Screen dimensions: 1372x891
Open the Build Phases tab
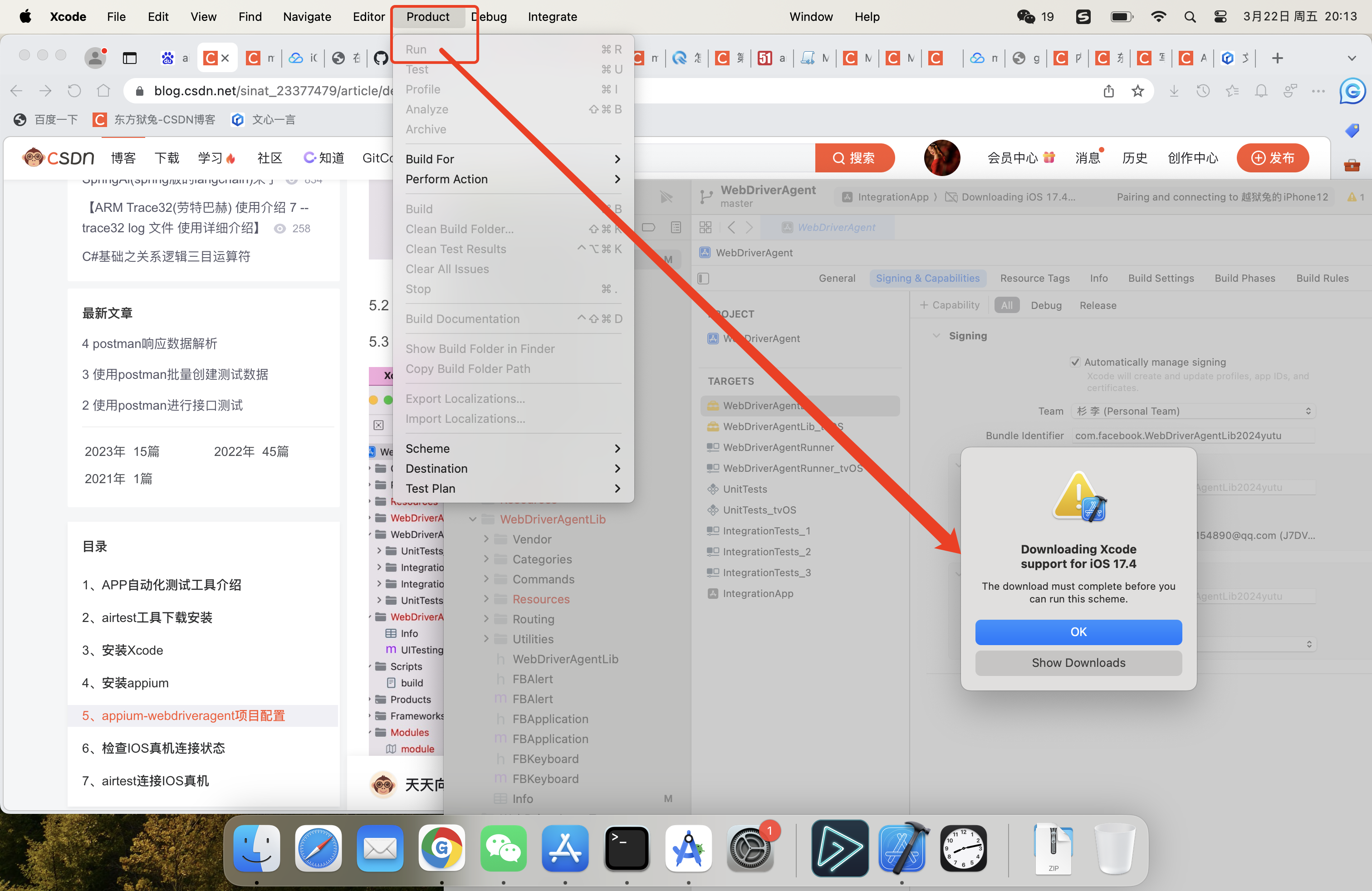[x=1245, y=279]
